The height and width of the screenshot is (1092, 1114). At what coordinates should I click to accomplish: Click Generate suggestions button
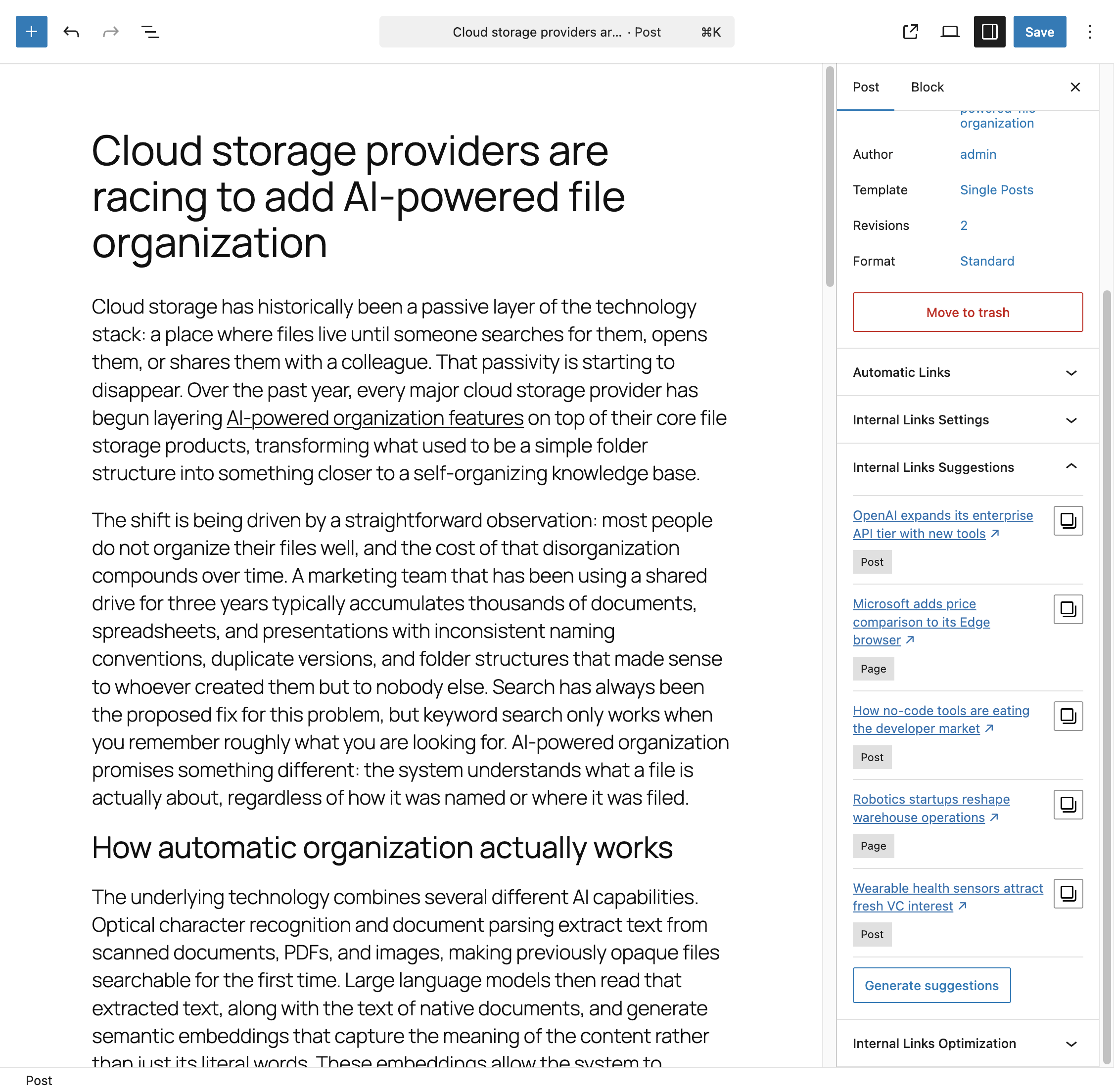pos(931,985)
